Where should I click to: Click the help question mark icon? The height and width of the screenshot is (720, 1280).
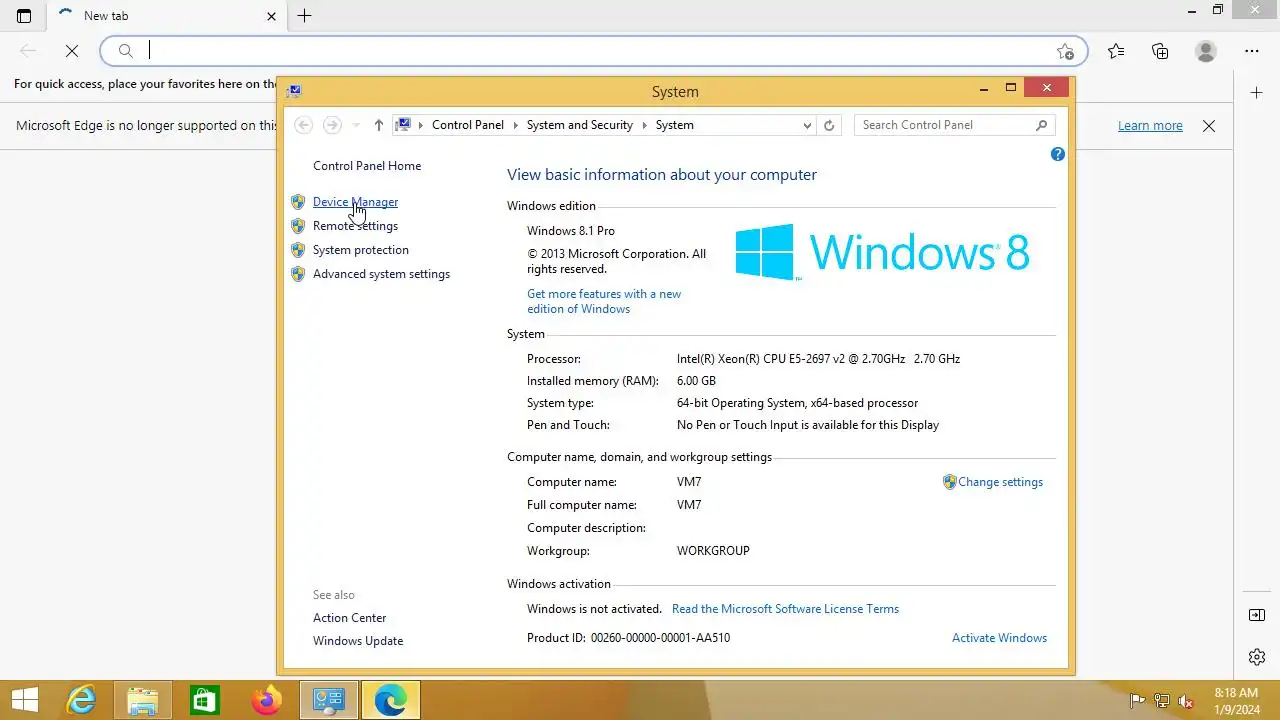tap(1058, 154)
